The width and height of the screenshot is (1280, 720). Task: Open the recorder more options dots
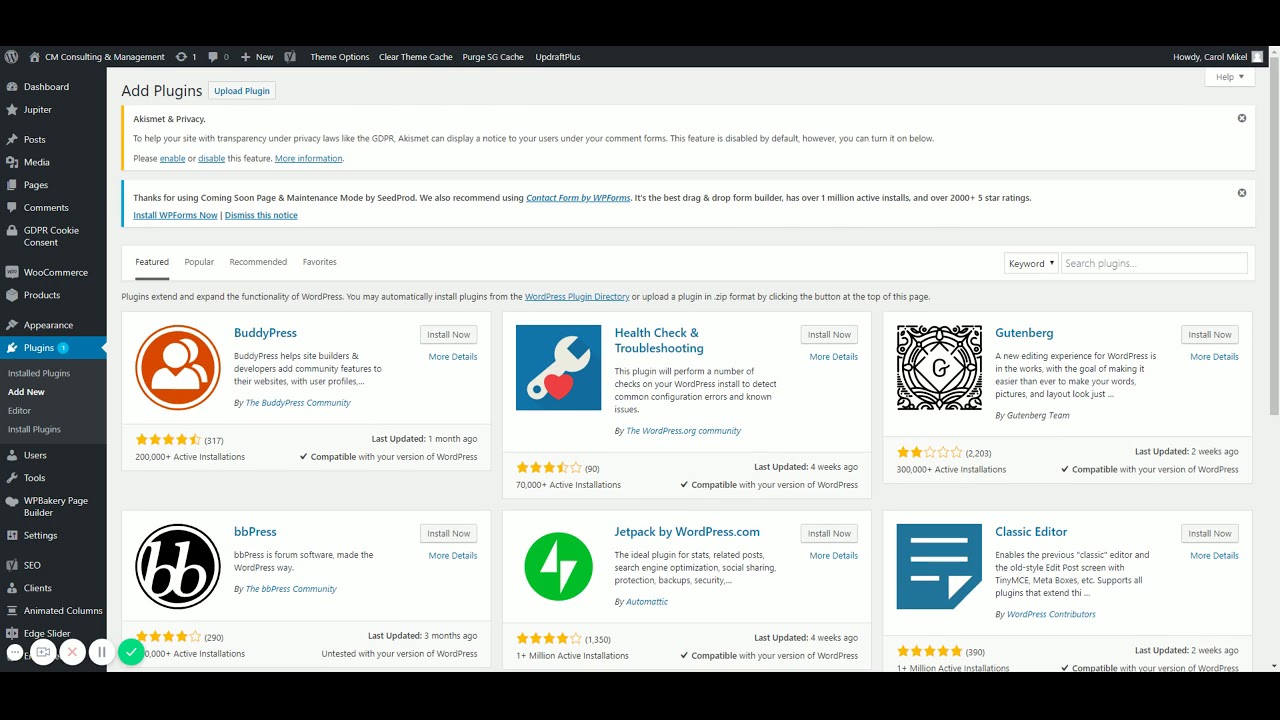point(15,652)
